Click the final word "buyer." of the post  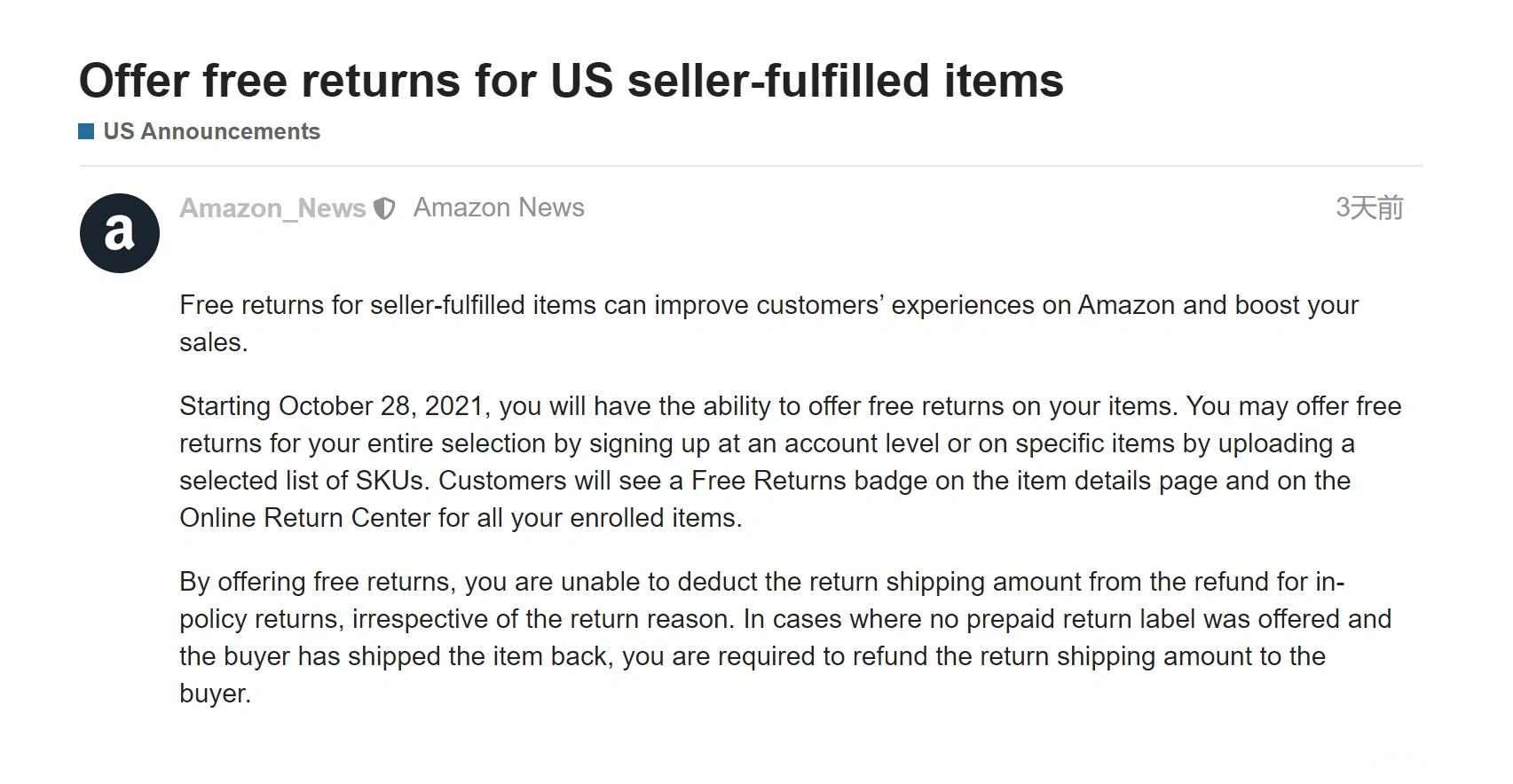(215, 694)
